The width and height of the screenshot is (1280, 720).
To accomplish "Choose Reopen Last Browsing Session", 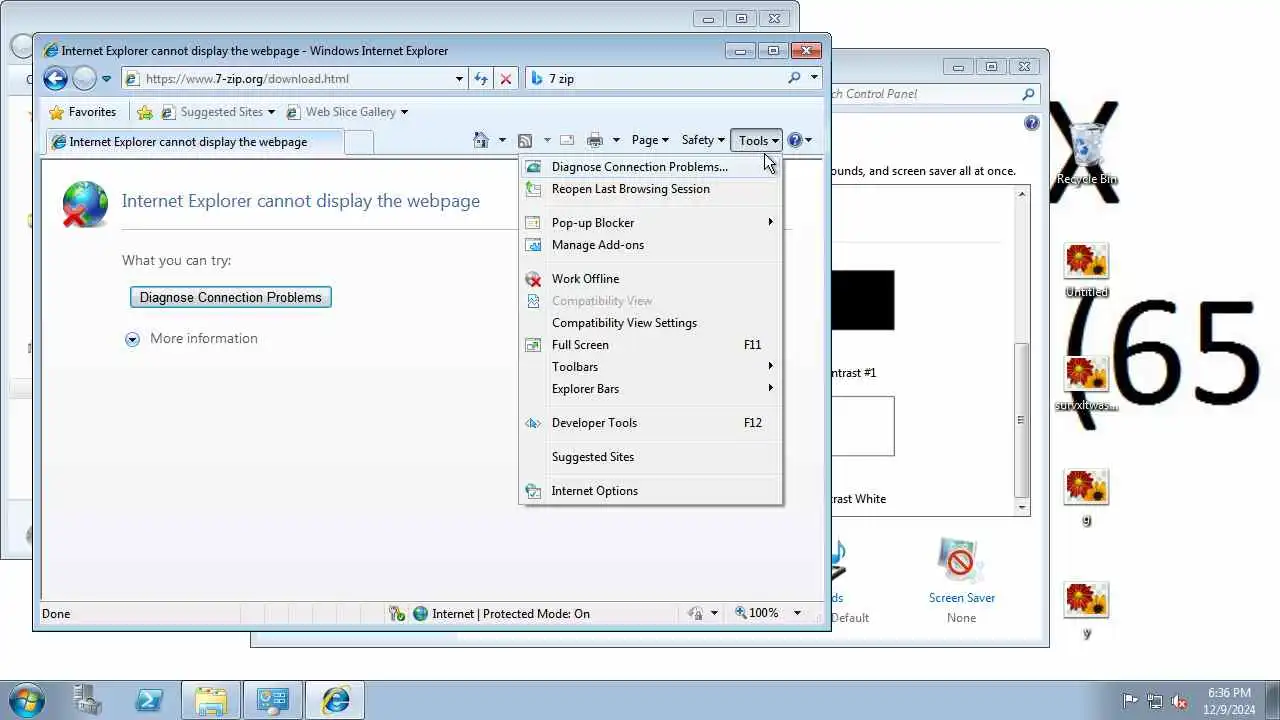I will tap(651, 189).
